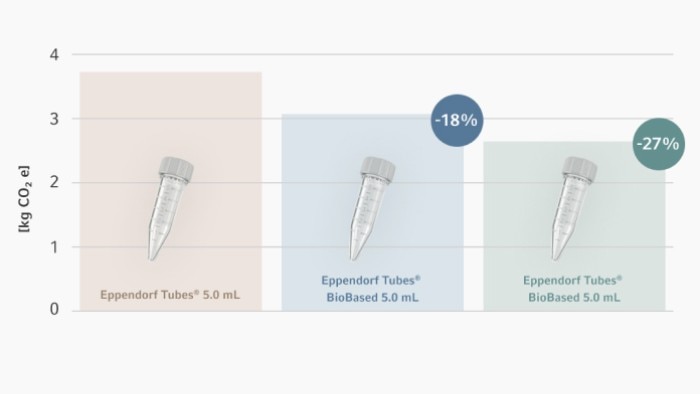The height and width of the screenshot is (394, 700).
Task: Click the green Eppendorf Tubes BioBased 5.0 mL label
Action: point(573,289)
